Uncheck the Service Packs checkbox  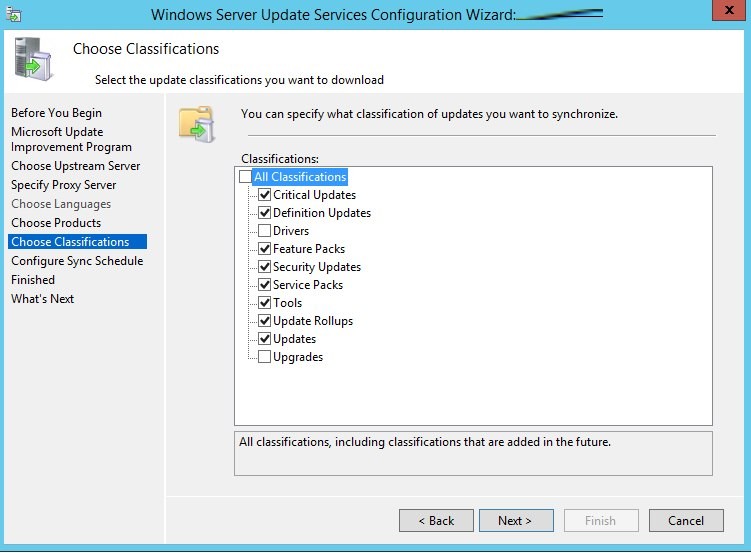coord(265,285)
